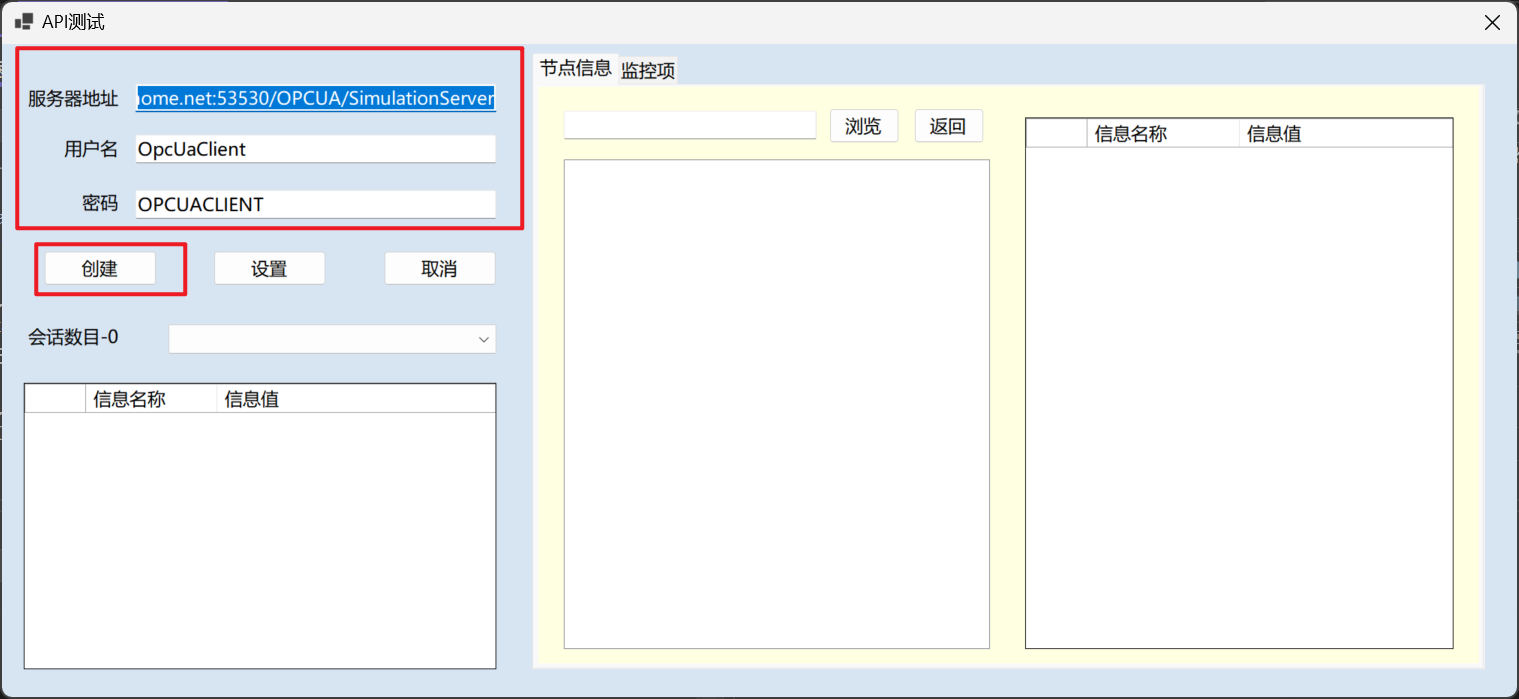Click the API测试 window title text
This screenshot has width=1519, height=699.
[73, 22]
